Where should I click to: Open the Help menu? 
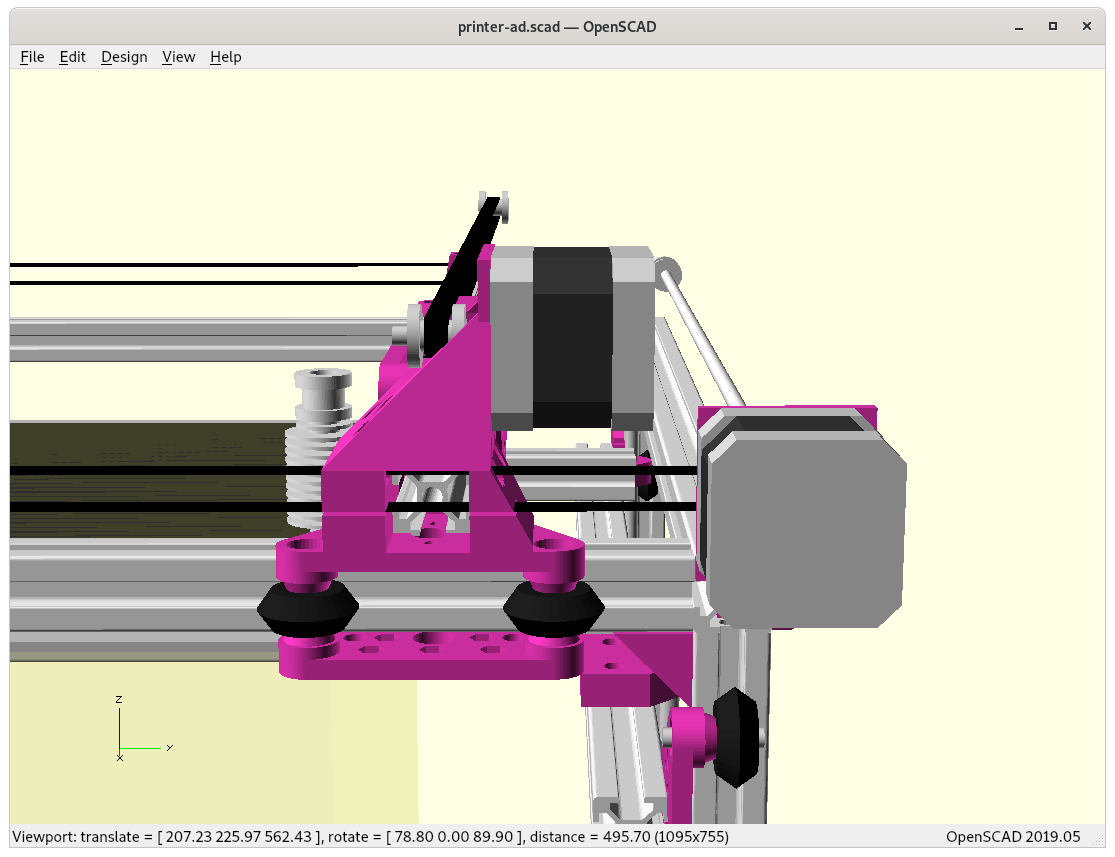[225, 57]
